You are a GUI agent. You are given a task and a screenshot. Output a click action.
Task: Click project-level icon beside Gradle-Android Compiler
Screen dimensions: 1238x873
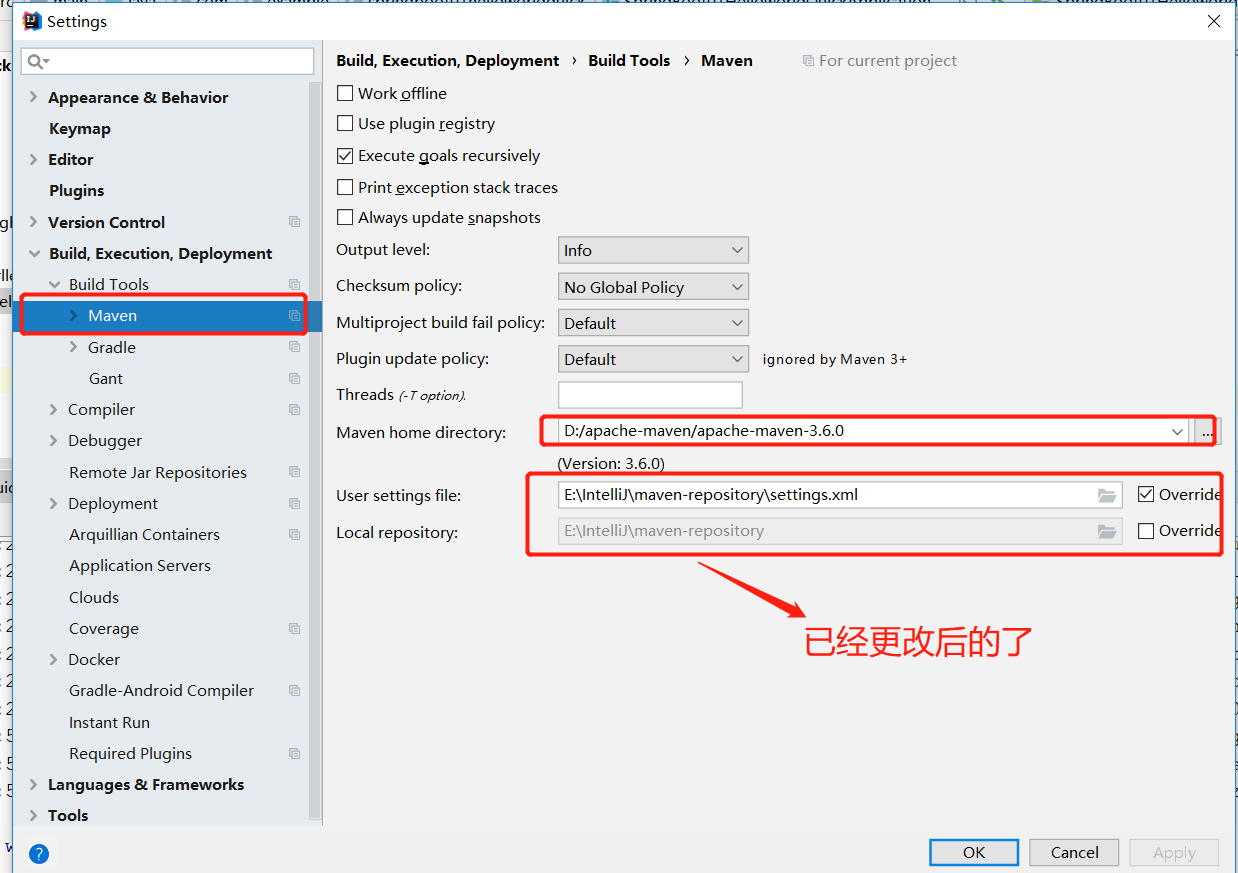[x=294, y=690]
